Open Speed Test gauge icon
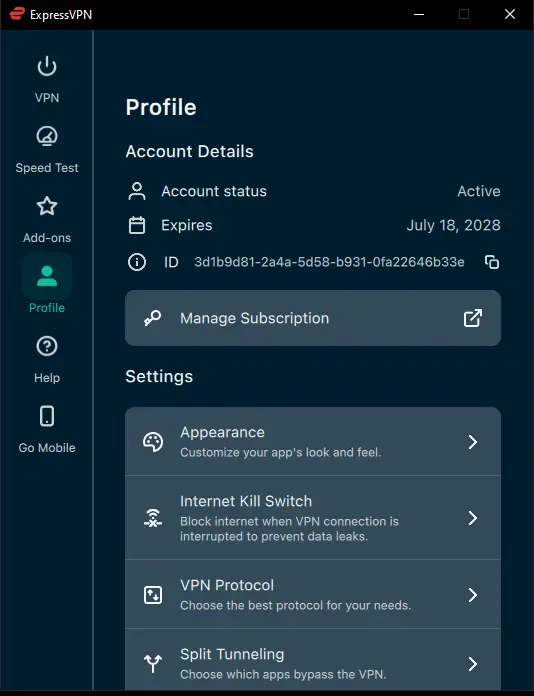 (x=47, y=137)
